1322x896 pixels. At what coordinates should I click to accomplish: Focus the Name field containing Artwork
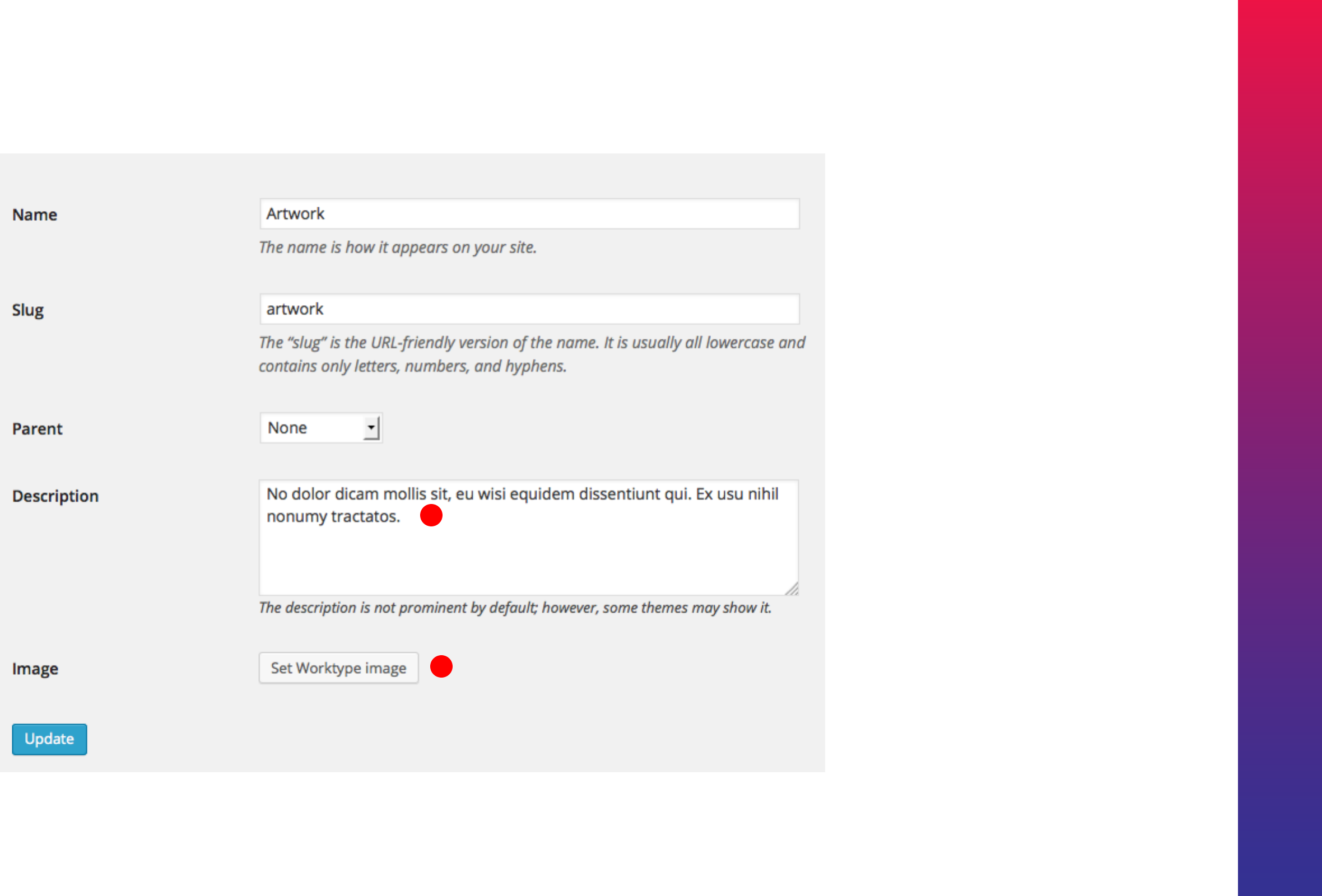tap(529, 214)
